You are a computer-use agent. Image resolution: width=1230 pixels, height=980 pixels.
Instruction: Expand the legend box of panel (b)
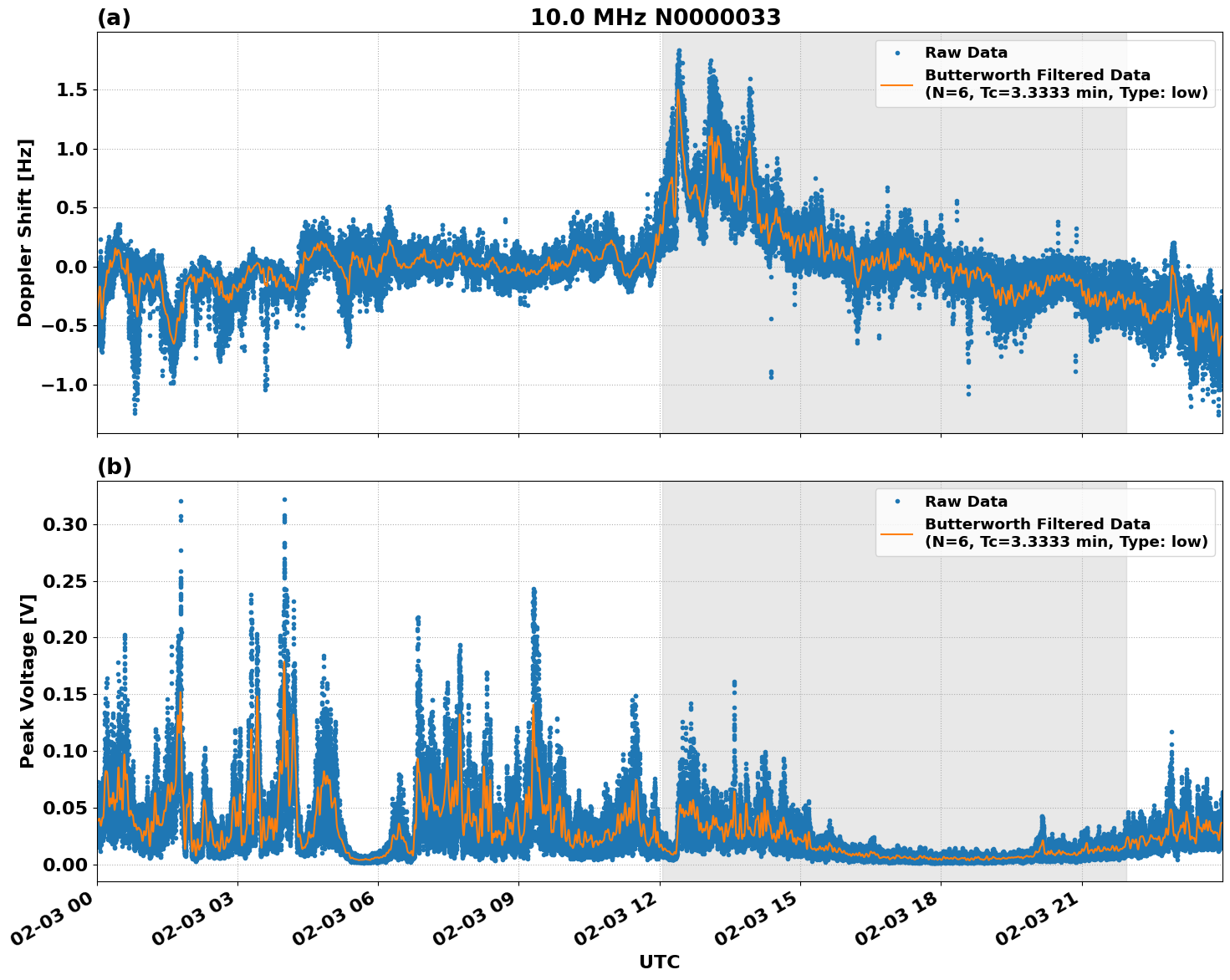point(1045,520)
